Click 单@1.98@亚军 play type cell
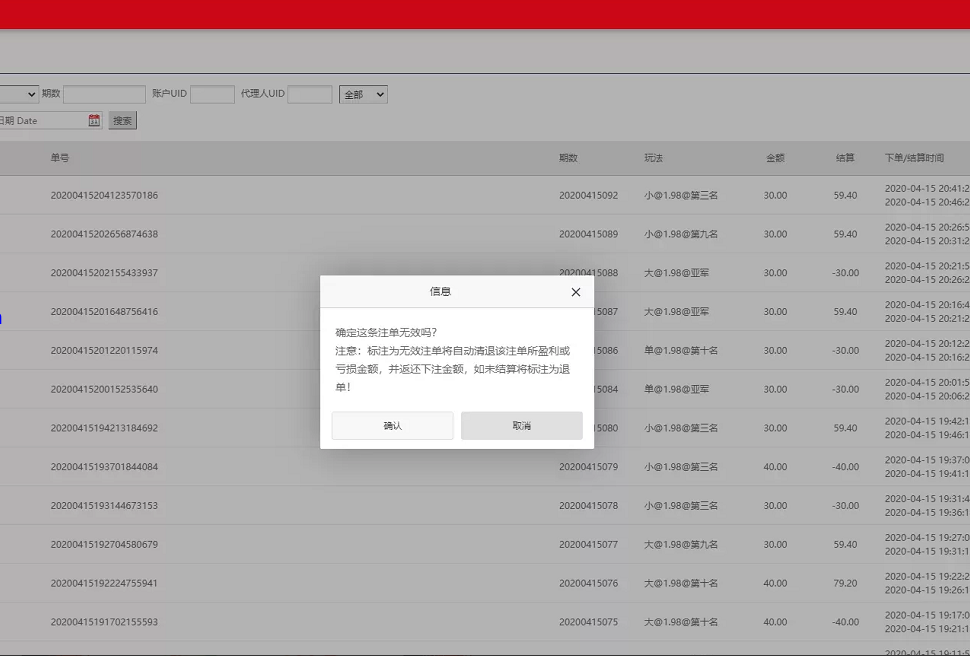The width and height of the screenshot is (970, 656). 676,389
